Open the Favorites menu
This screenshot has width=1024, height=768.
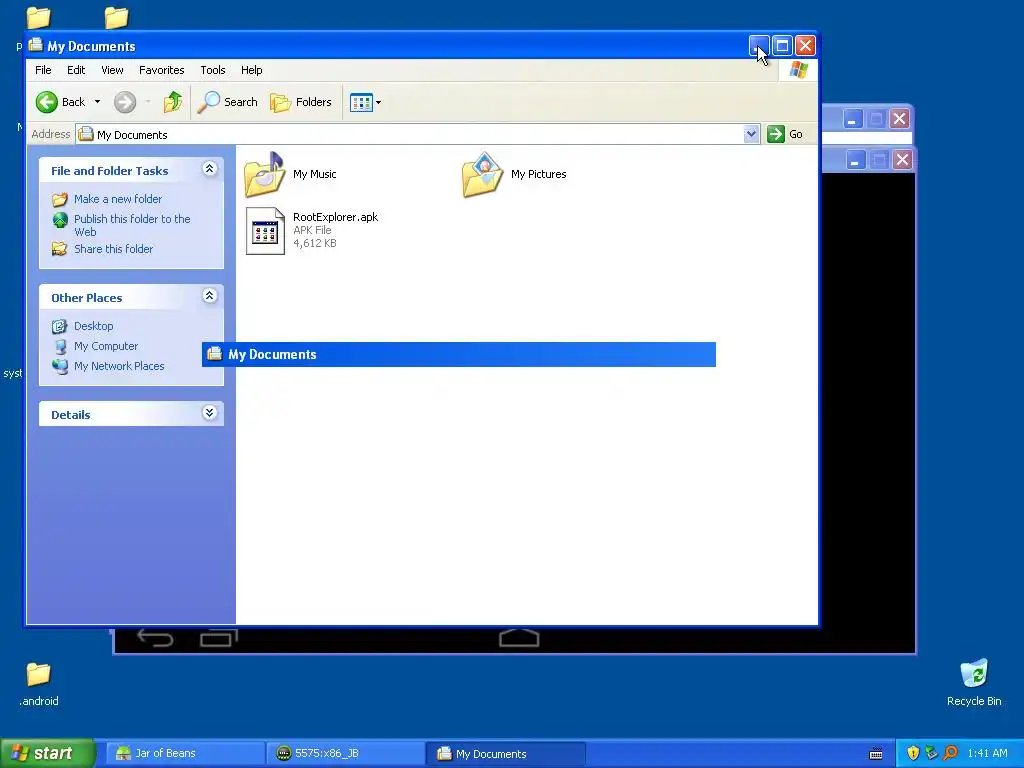(161, 70)
